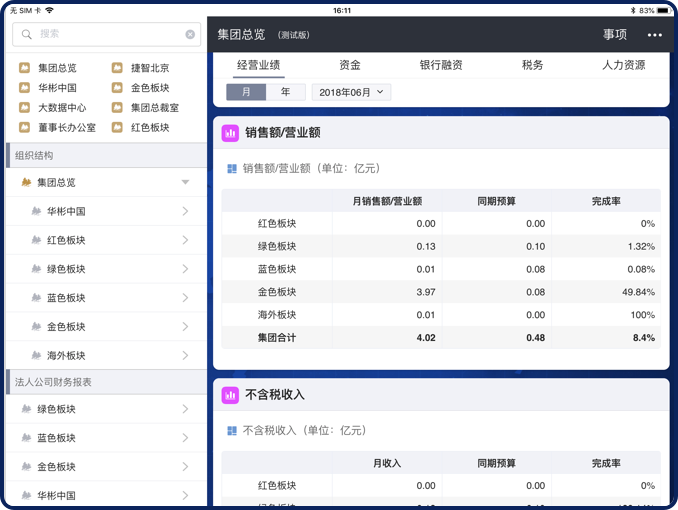Clear the search field with the x icon

click(x=190, y=34)
